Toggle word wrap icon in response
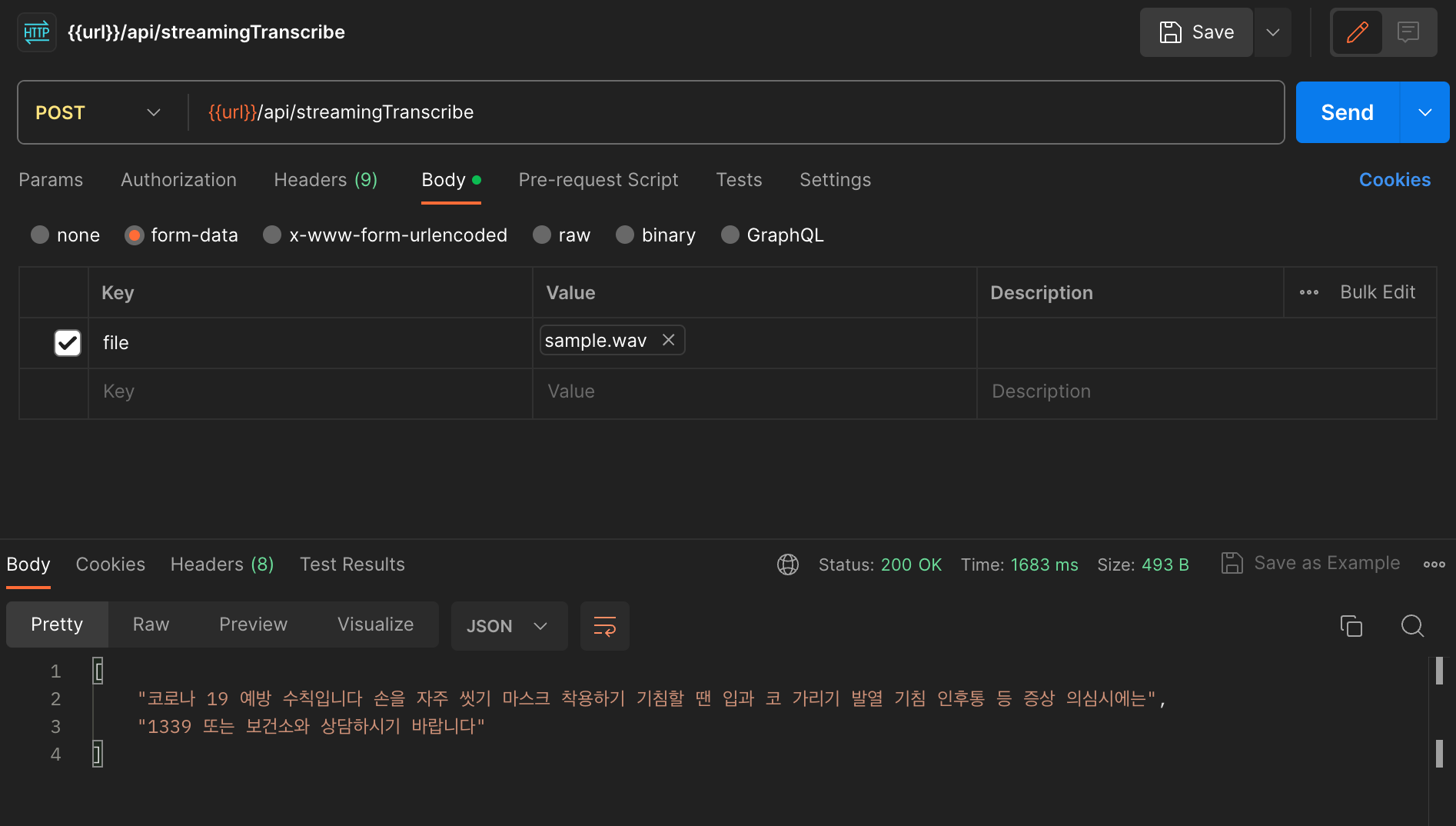 (605, 626)
